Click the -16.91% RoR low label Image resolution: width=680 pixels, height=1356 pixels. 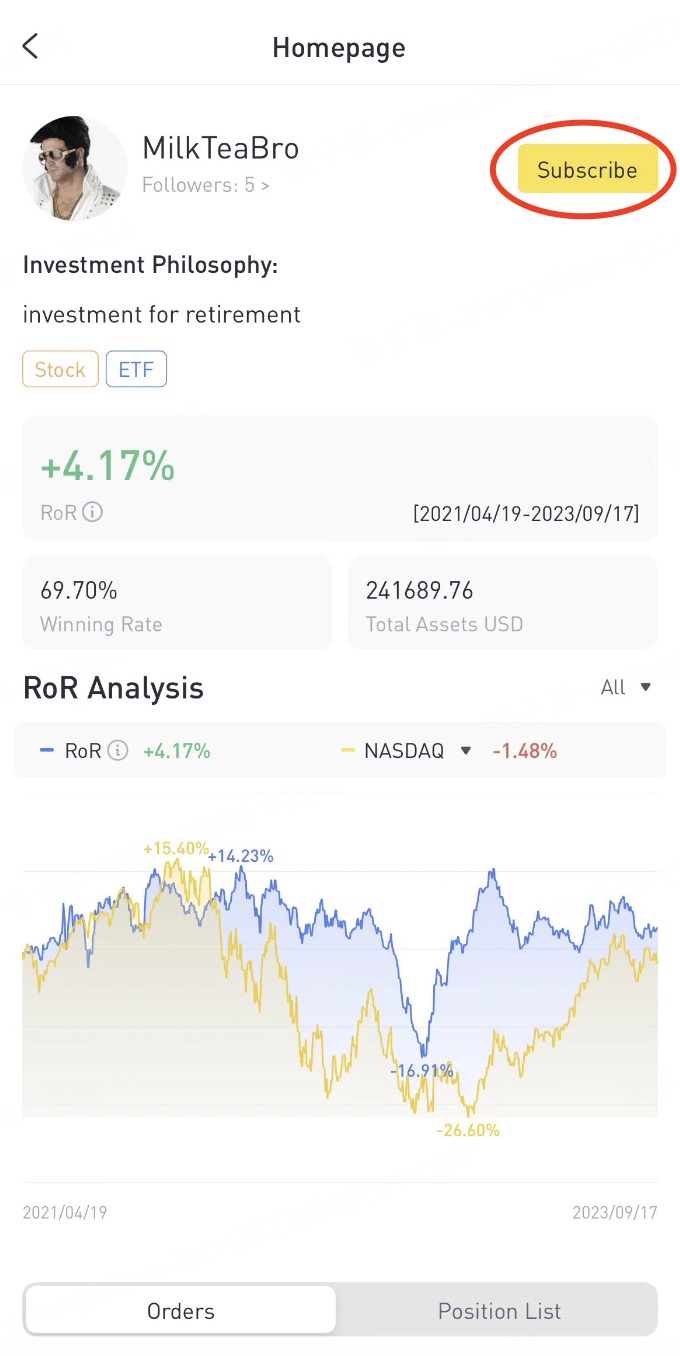(x=422, y=1071)
